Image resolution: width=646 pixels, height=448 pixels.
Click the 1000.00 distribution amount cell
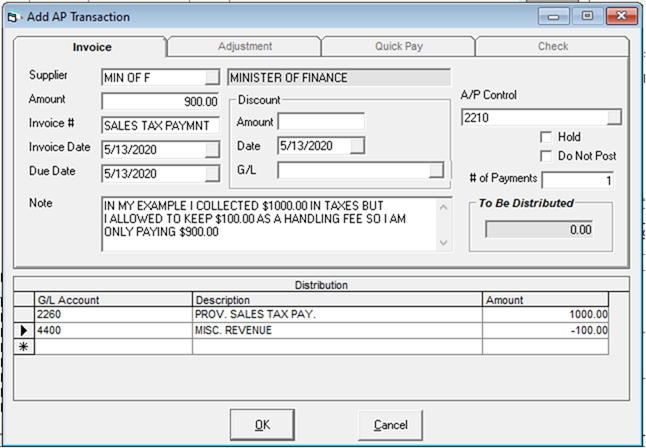(545, 315)
